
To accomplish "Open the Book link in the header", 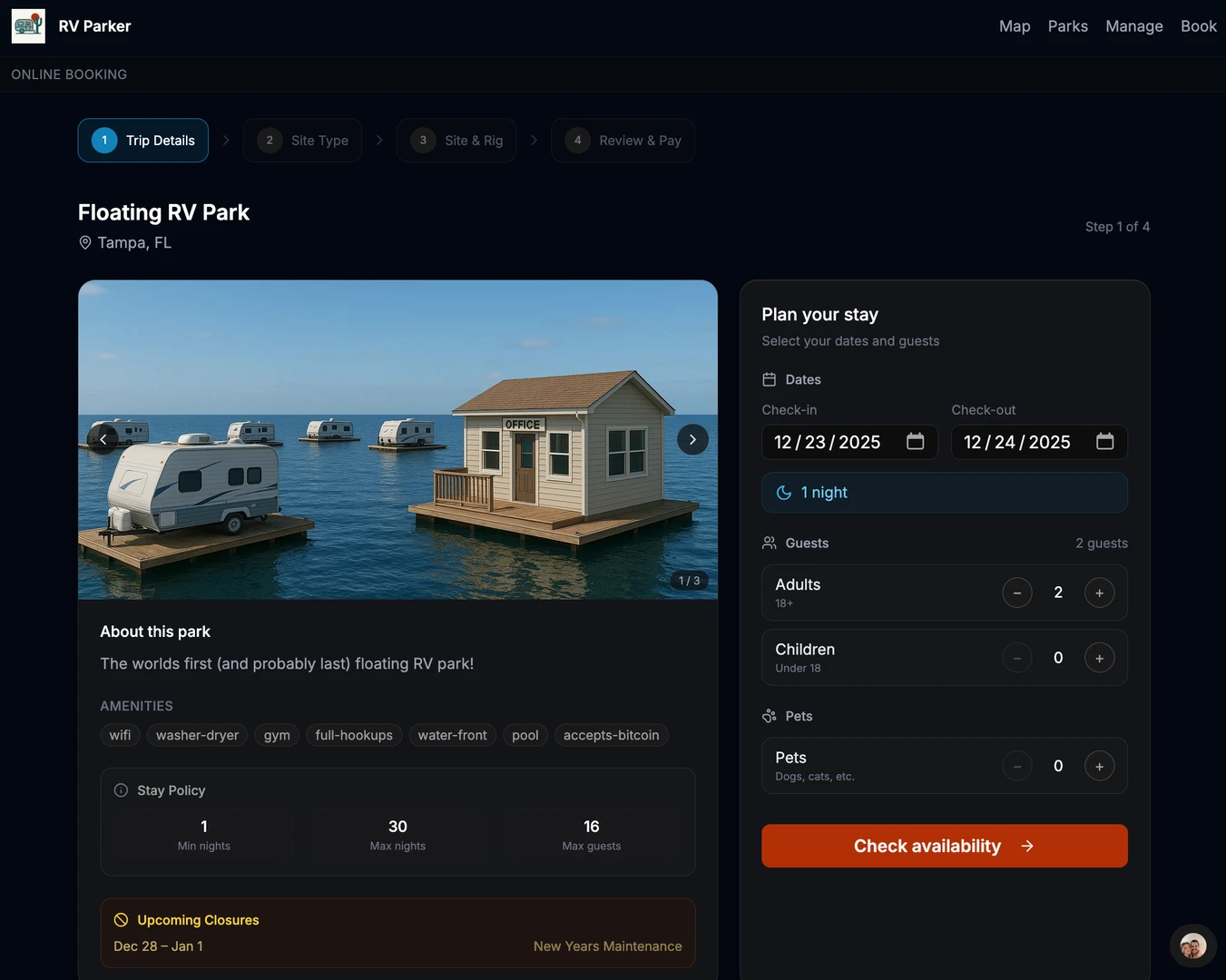I will [x=1198, y=26].
